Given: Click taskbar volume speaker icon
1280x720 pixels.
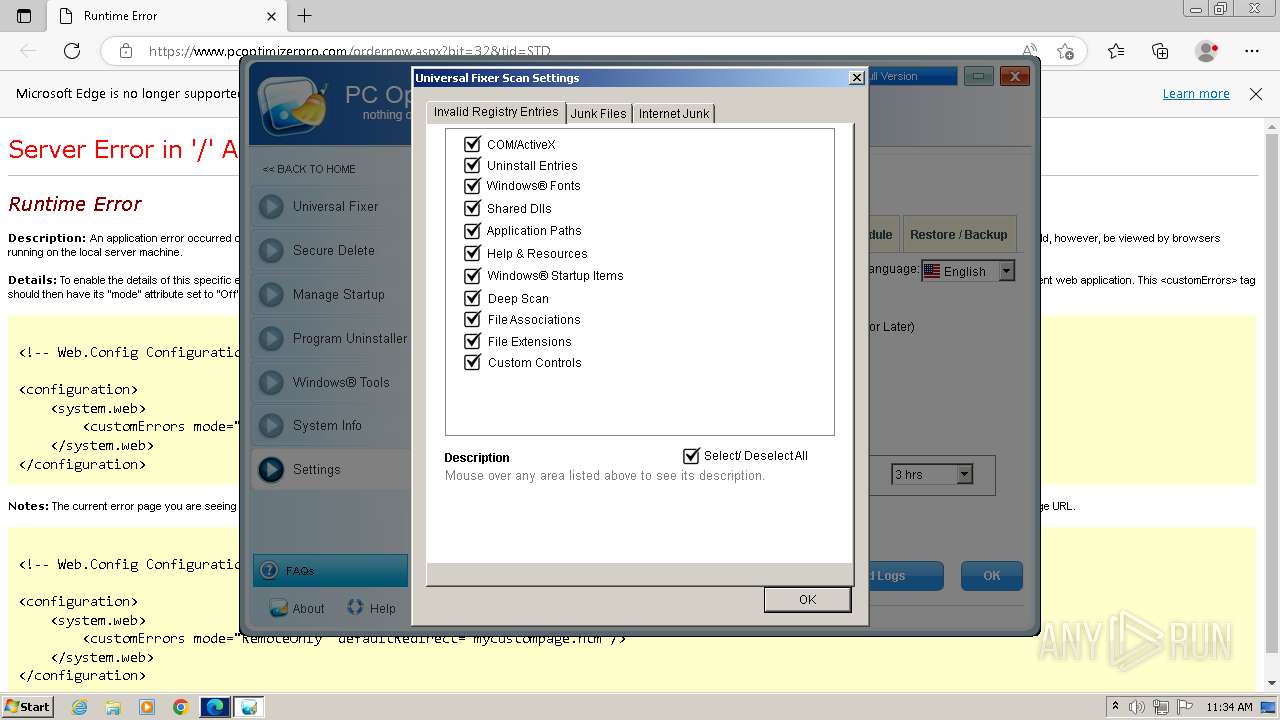Looking at the screenshot, I should click(1137, 707).
